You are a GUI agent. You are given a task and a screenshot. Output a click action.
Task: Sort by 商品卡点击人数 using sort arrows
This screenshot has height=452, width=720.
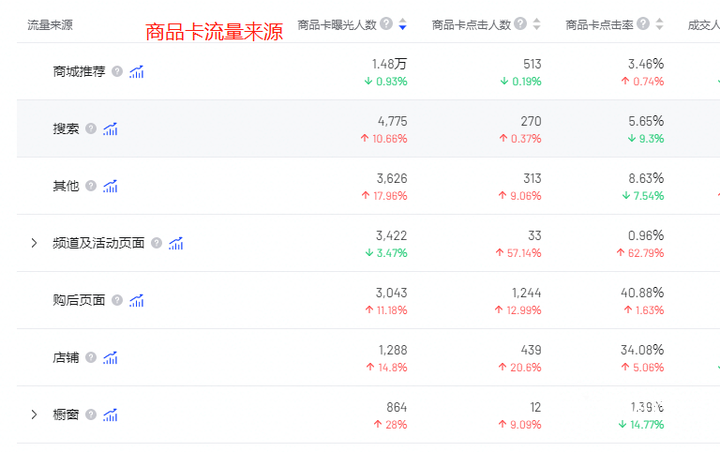[536, 24]
